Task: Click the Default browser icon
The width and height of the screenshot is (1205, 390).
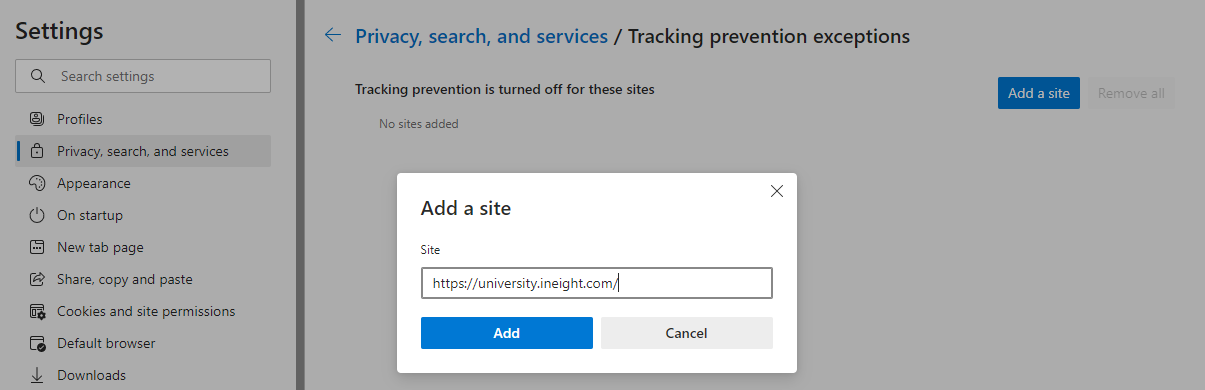Action: 37,343
